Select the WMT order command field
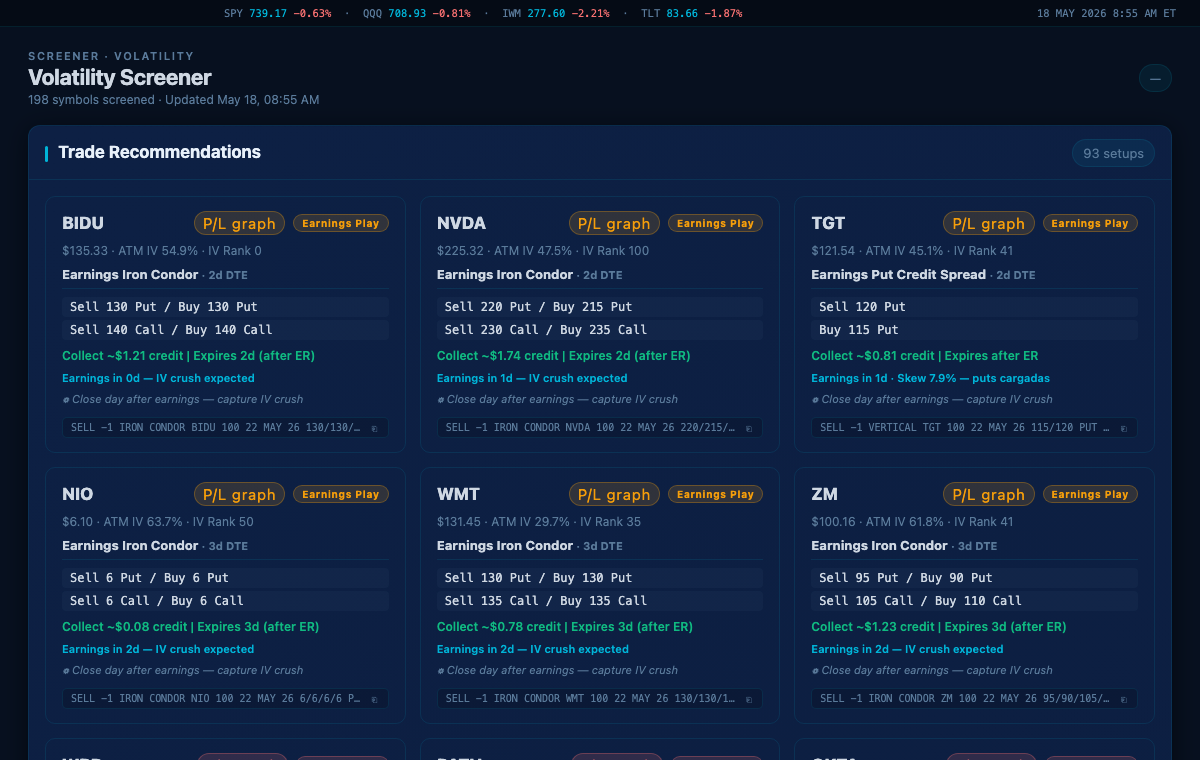 point(600,699)
